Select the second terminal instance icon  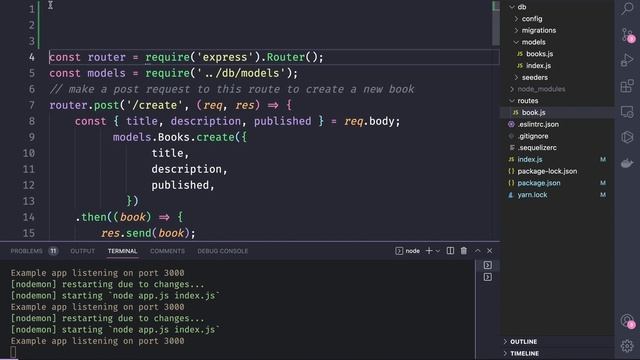(487, 277)
